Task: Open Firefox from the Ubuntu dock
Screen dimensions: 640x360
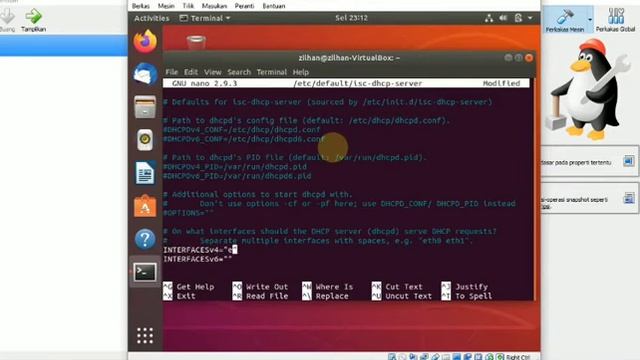Action: tap(145, 41)
